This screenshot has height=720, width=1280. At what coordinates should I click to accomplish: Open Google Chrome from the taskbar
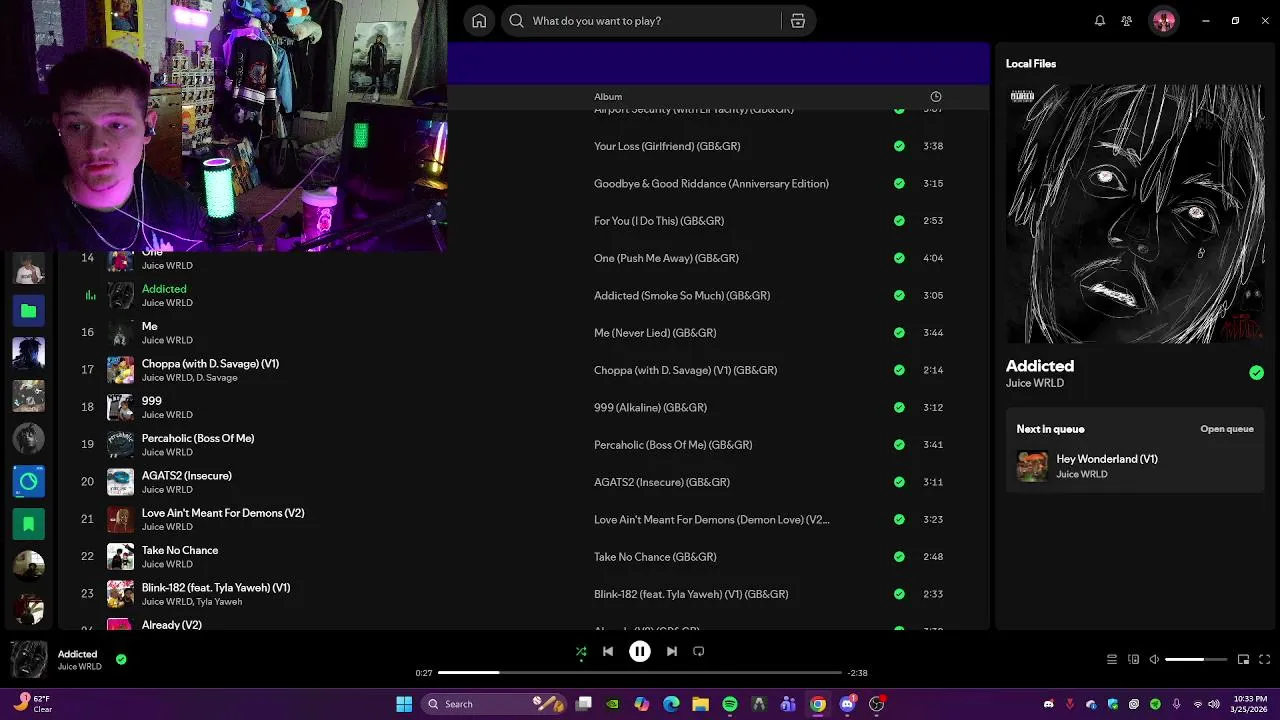pos(818,704)
